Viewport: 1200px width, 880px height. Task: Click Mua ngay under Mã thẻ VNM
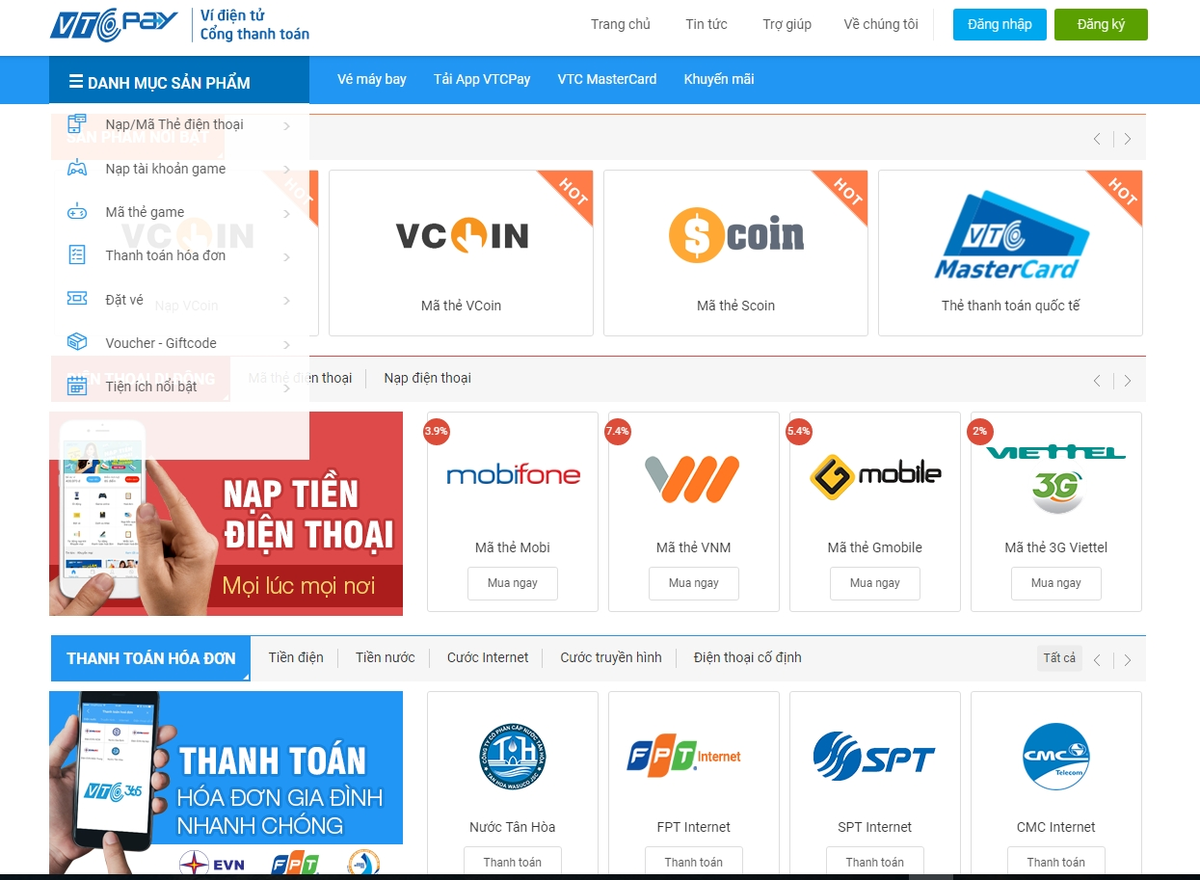694,583
